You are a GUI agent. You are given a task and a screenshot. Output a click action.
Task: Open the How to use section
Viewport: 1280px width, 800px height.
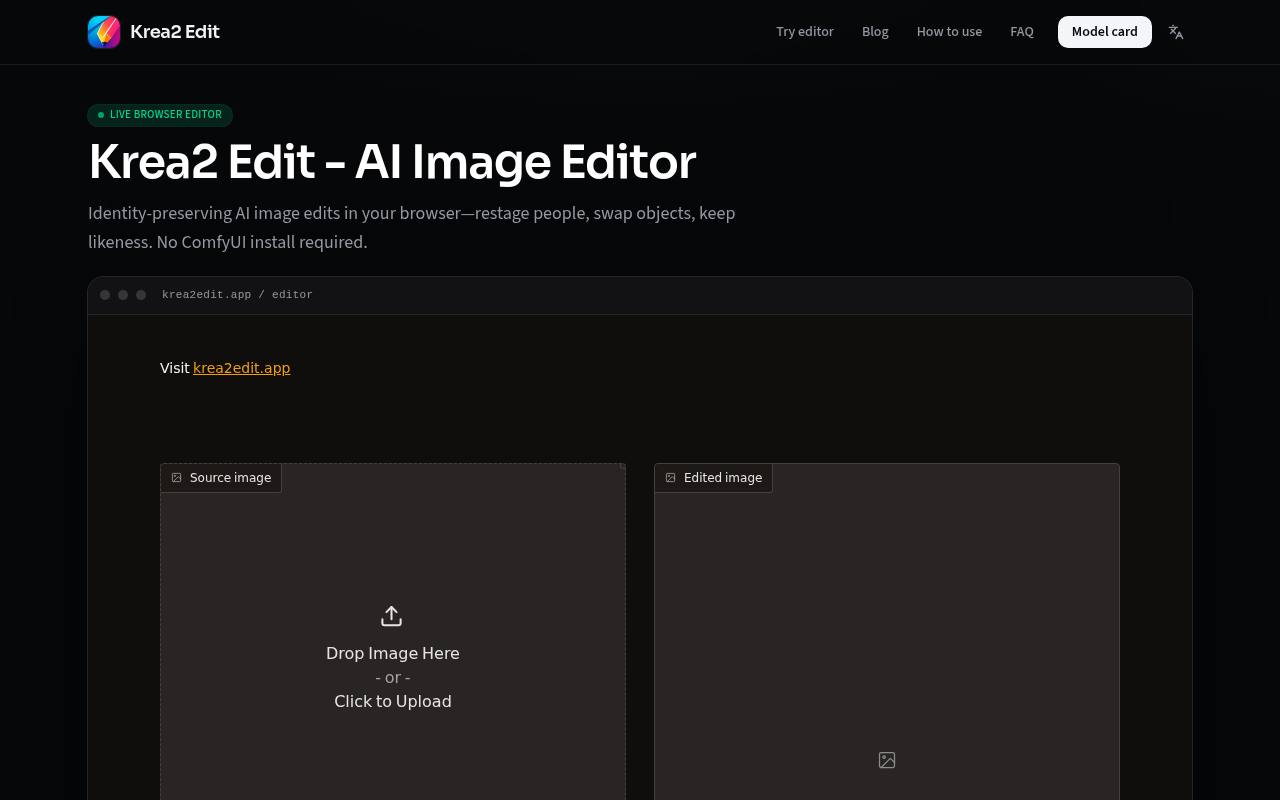coord(949,32)
